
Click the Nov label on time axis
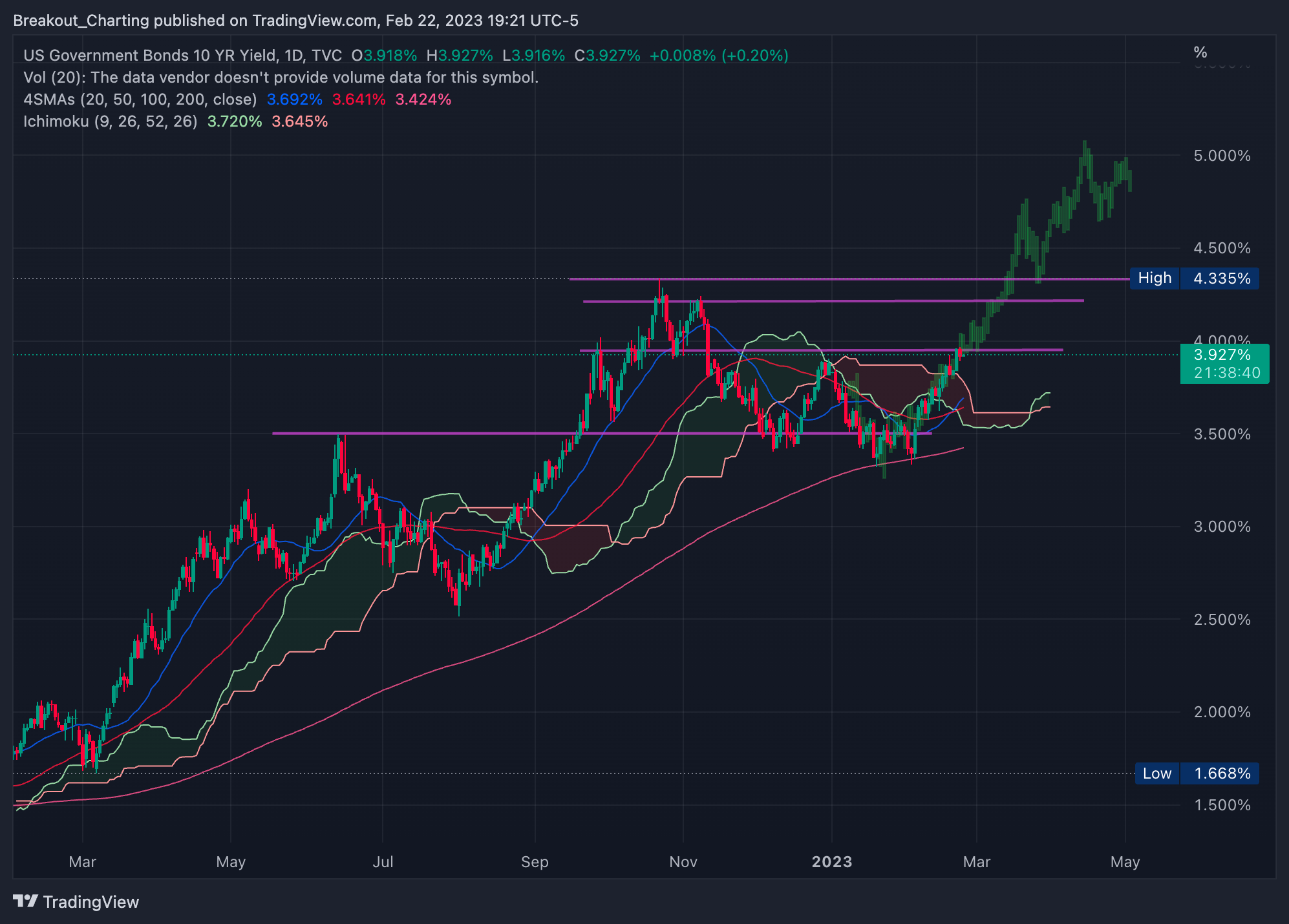(683, 862)
